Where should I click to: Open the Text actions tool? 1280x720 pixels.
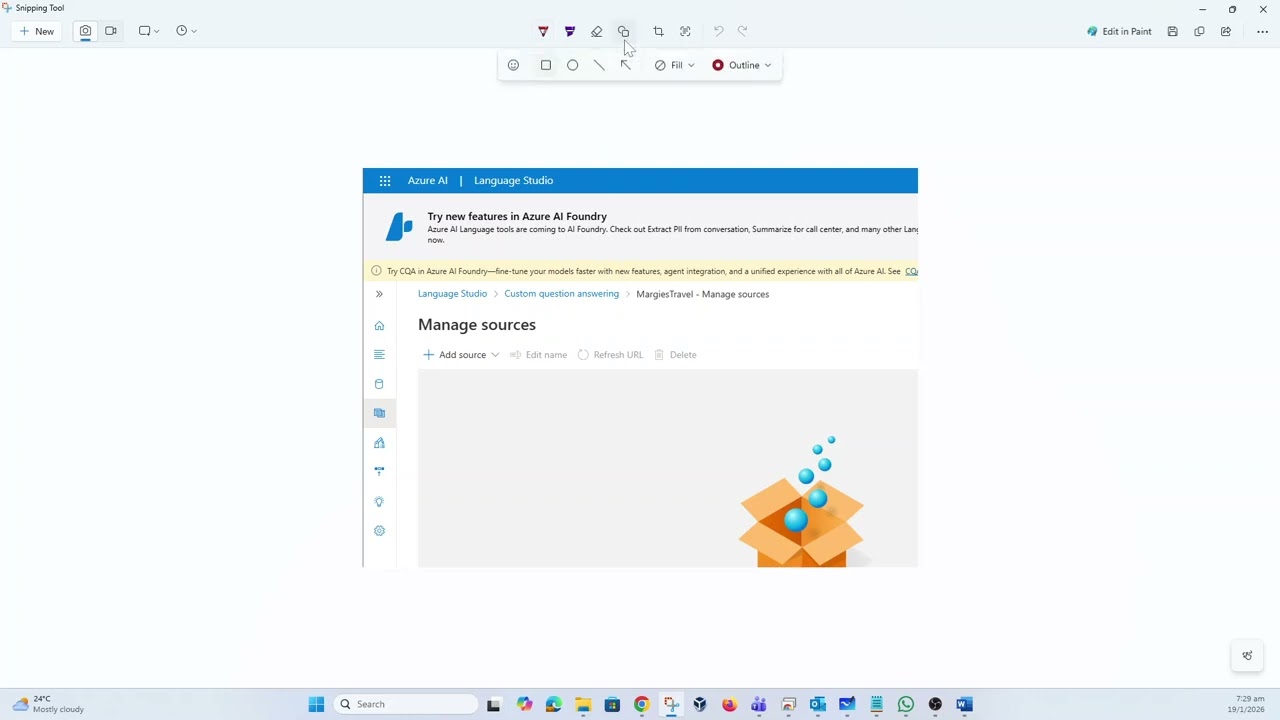tap(685, 31)
